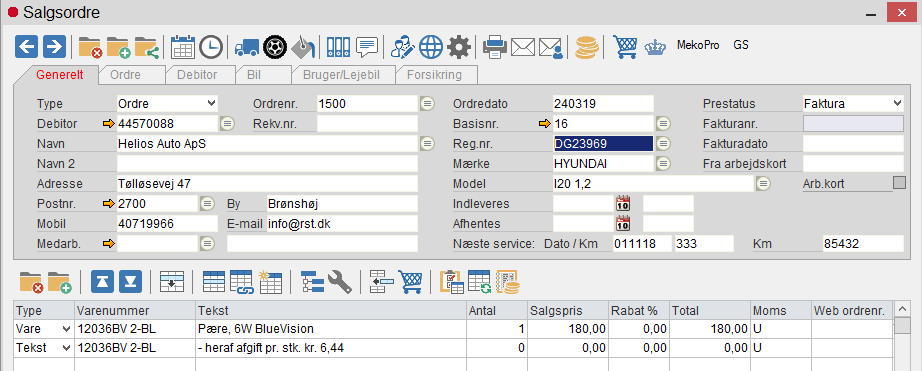Click the E-mail field containing info@rst.dk
Screen dimensions: 922x371
342,223
